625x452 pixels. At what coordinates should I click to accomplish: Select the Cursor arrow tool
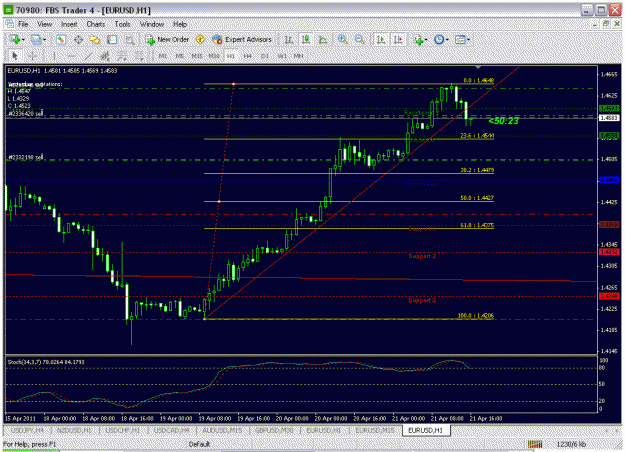point(15,56)
